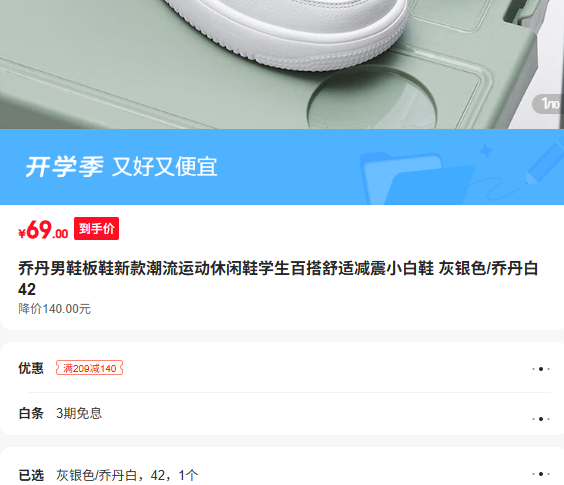Screen dimensions: 564x485
Task: Open the three-dot menu in 白条 row
Action: click(x=541, y=419)
